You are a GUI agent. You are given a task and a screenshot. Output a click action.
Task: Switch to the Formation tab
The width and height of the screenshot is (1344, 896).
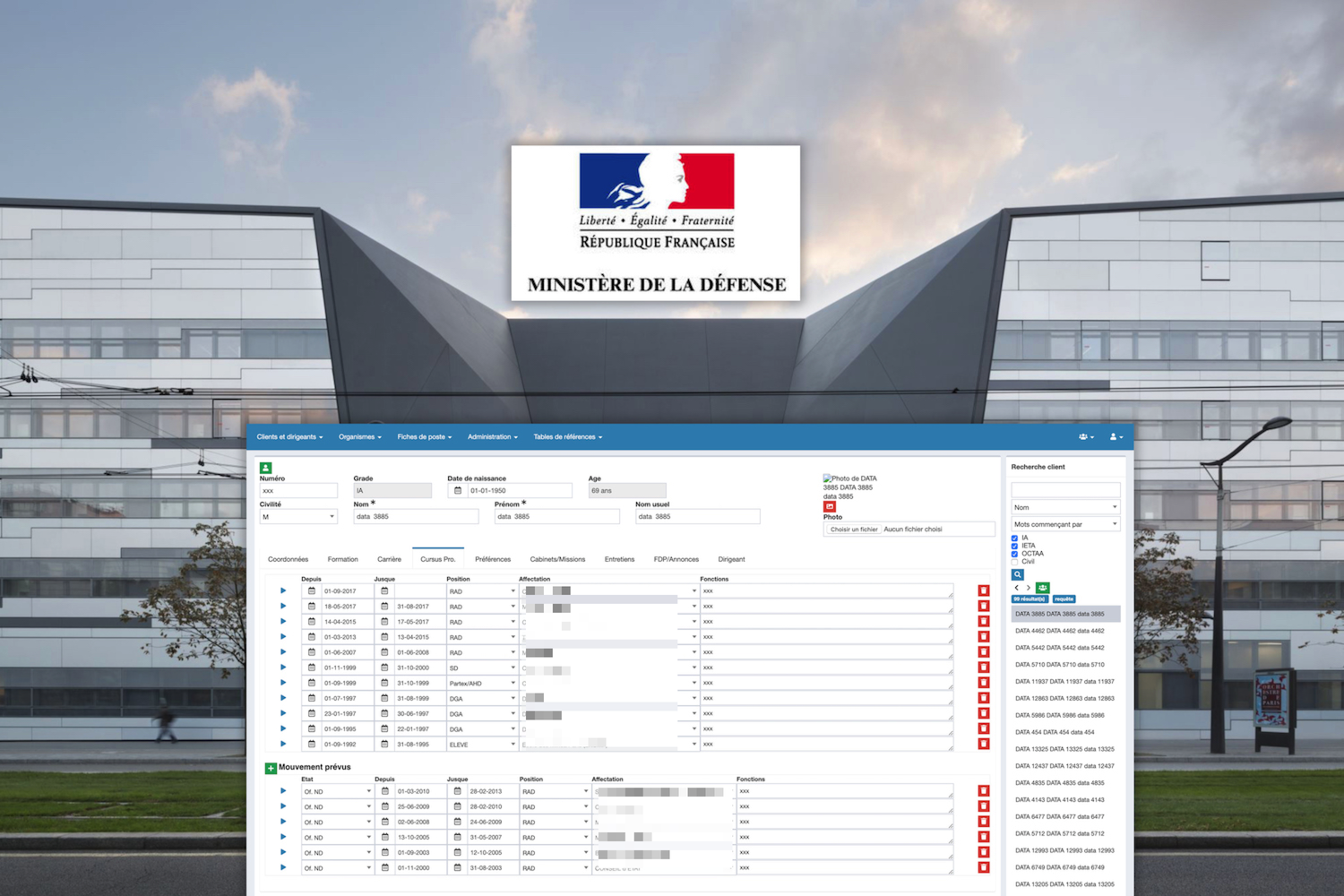pos(342,559)
